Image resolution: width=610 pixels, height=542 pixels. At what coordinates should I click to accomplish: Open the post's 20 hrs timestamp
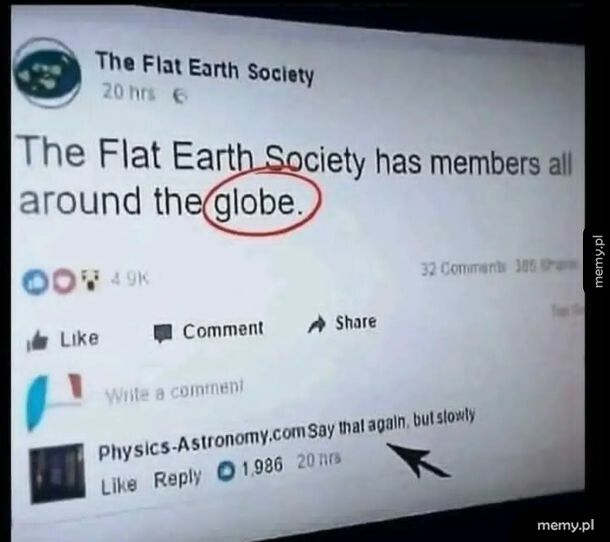tap(129, 93)
